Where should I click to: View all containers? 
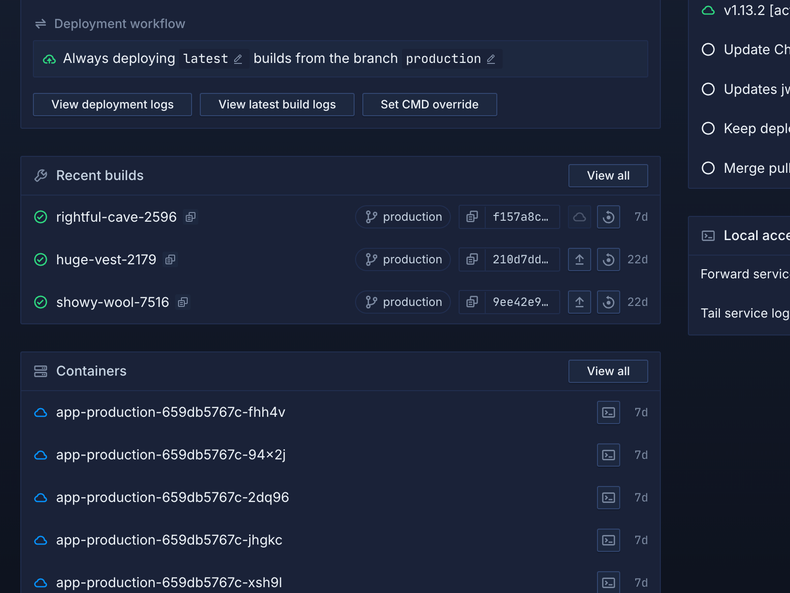pyautogui.click(x=608, y=371)
